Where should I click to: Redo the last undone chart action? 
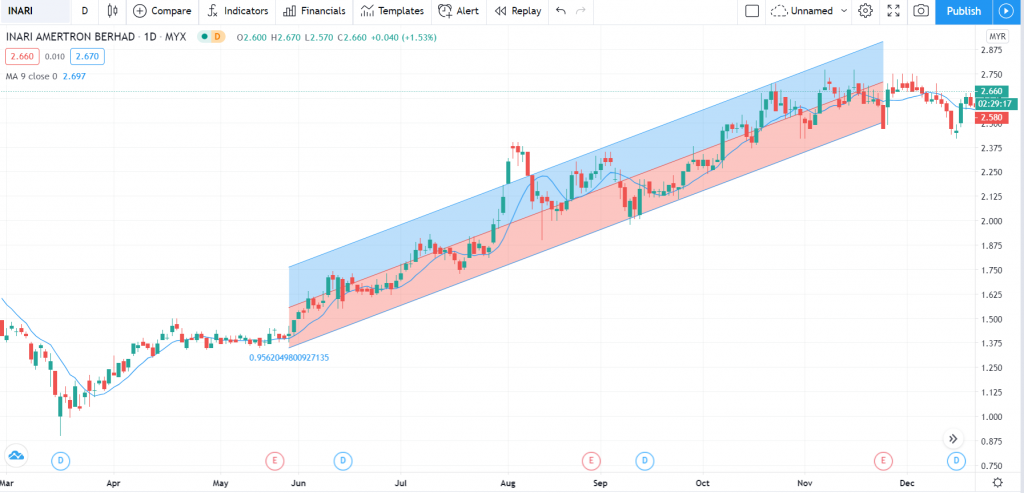582,11
